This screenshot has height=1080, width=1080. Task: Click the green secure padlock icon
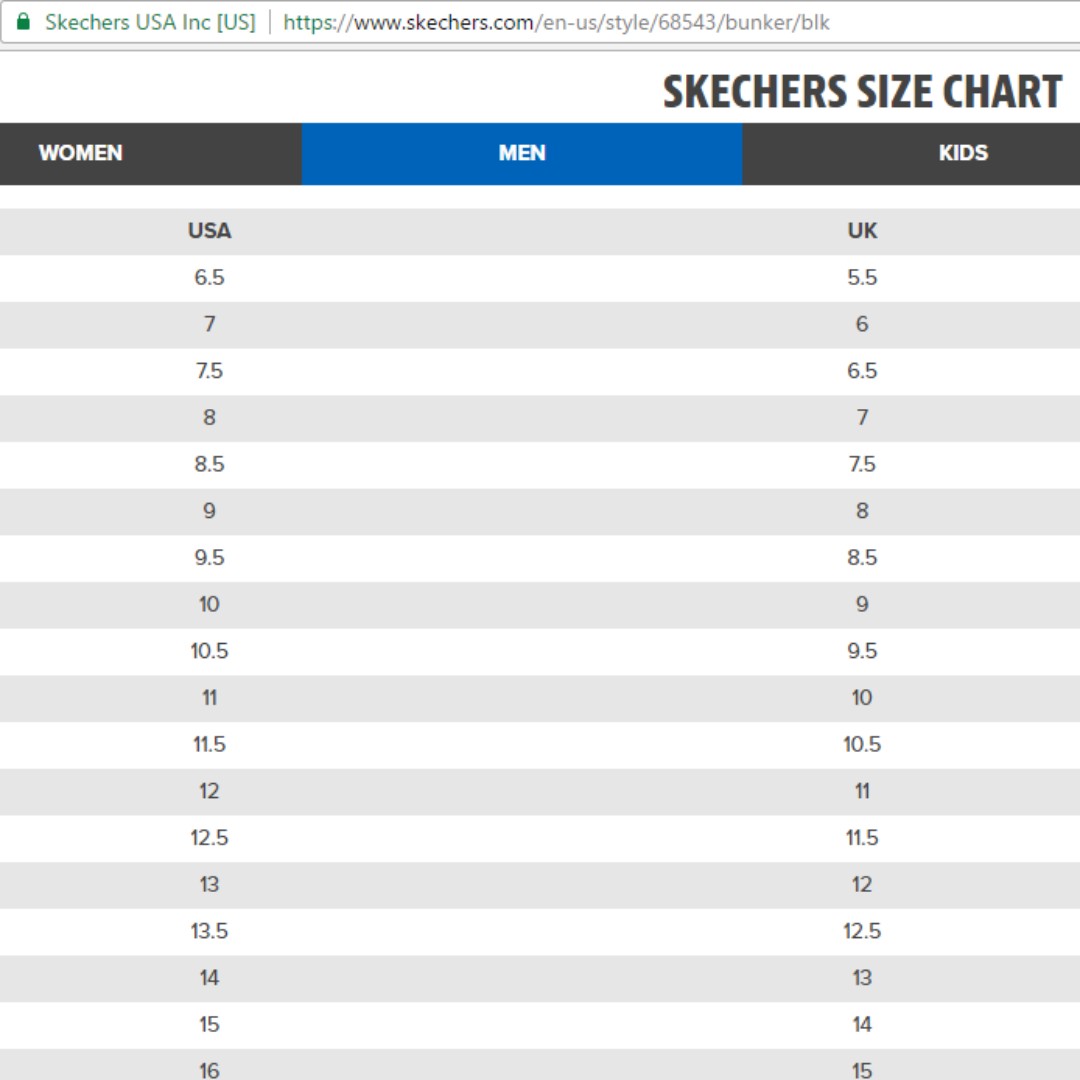point(24,21)
